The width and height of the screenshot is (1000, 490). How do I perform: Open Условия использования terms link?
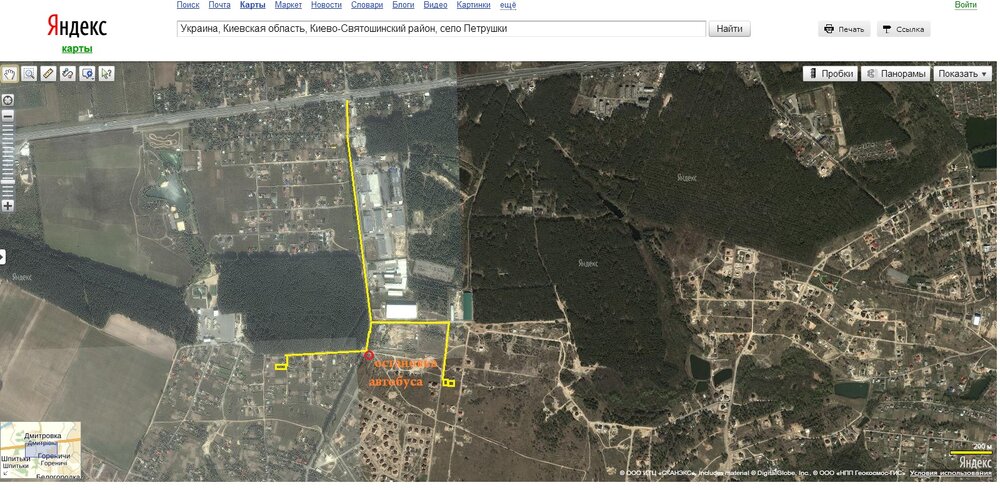click(951, 473)
